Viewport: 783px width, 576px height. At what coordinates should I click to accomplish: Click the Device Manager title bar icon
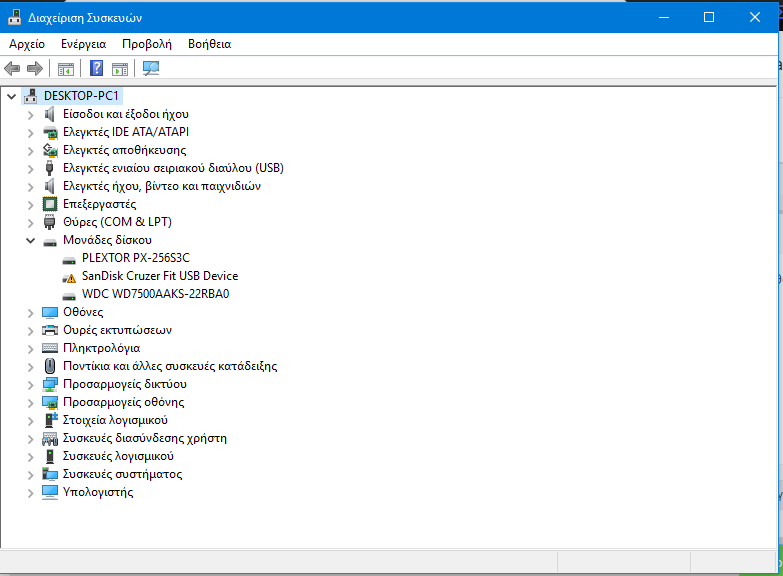14,17
